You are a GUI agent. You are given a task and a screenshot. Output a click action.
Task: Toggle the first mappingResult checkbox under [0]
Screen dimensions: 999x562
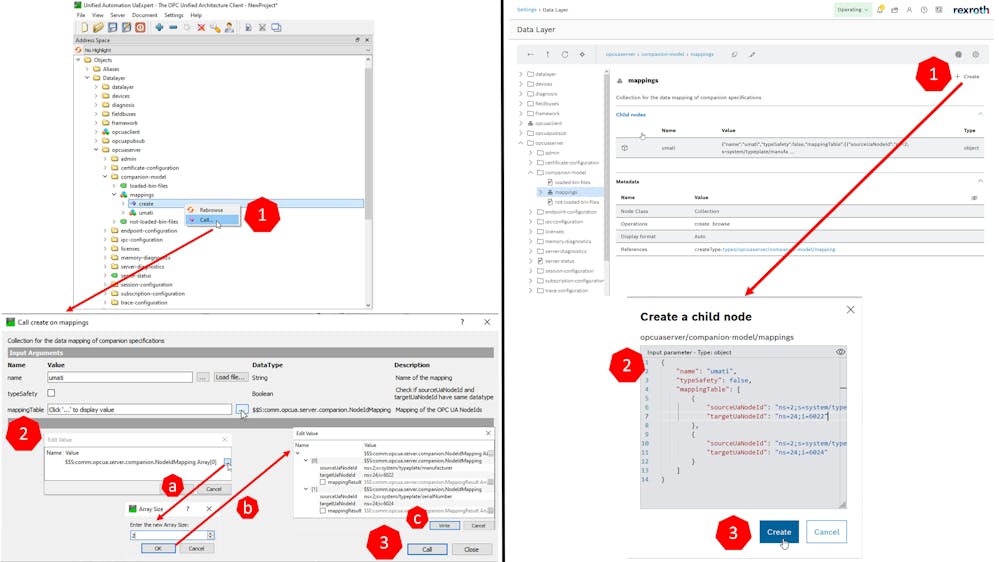pyautogui.click(x=322, y=482)
